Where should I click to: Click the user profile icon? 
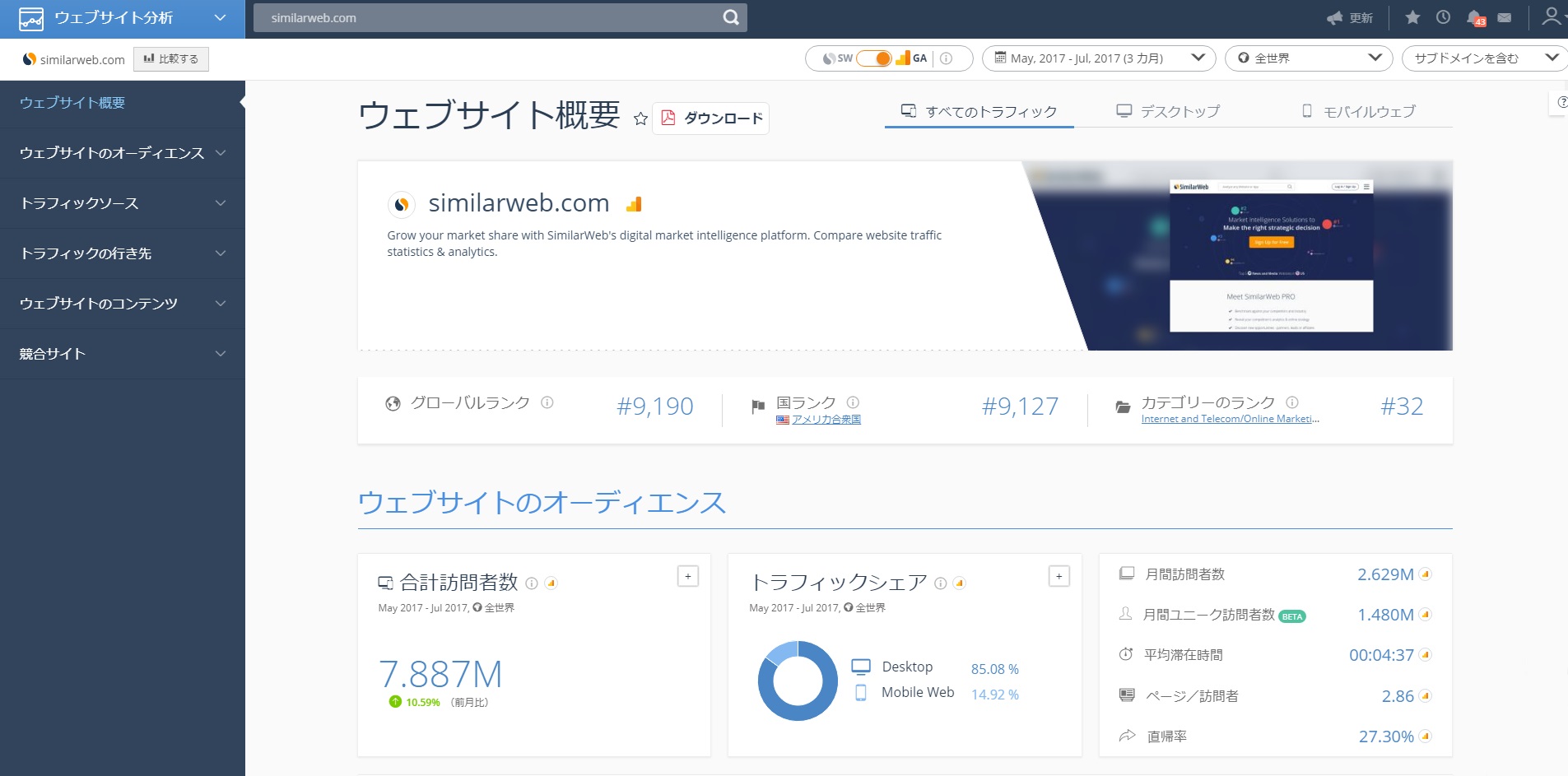tap(1552, 16)
